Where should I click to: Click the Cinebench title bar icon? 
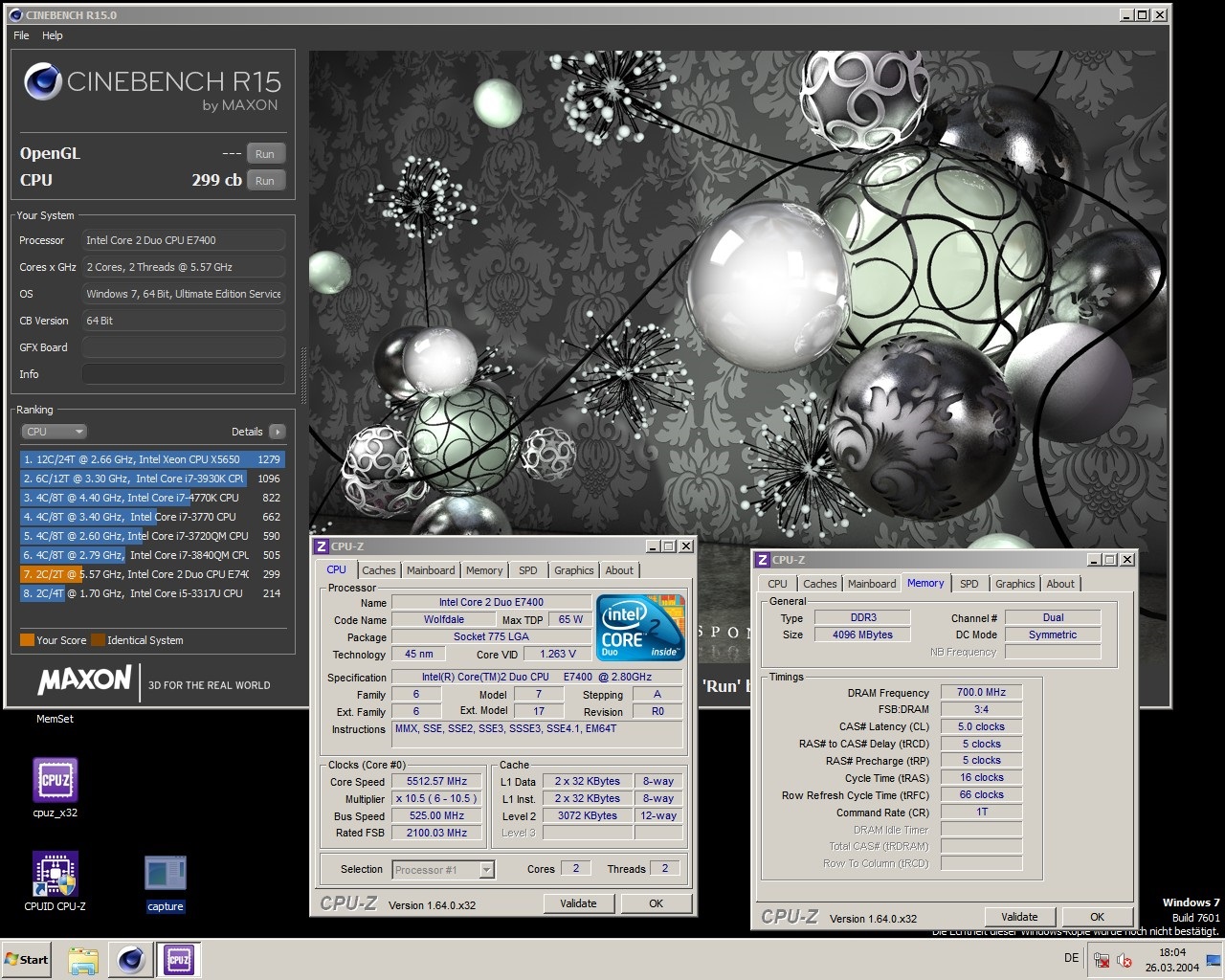(15, 15)
